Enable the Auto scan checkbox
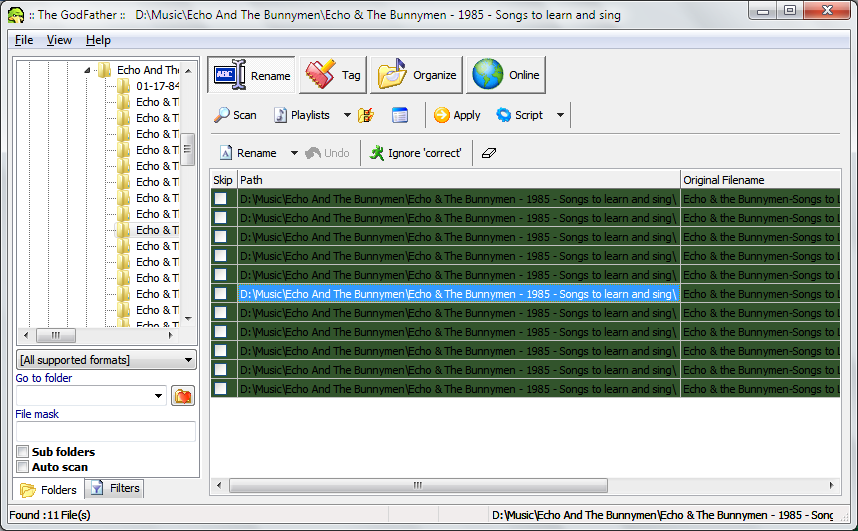858x531 pixels. click(22, 467)
